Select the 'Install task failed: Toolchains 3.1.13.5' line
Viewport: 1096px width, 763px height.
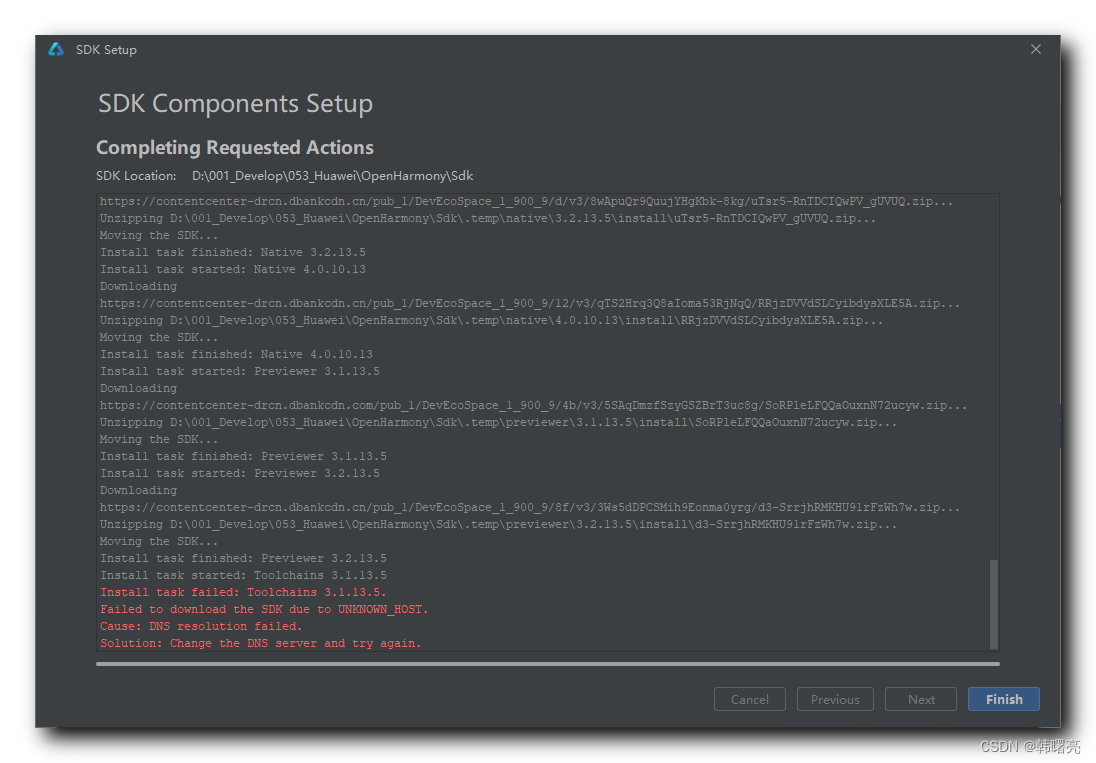pos(243,592)
